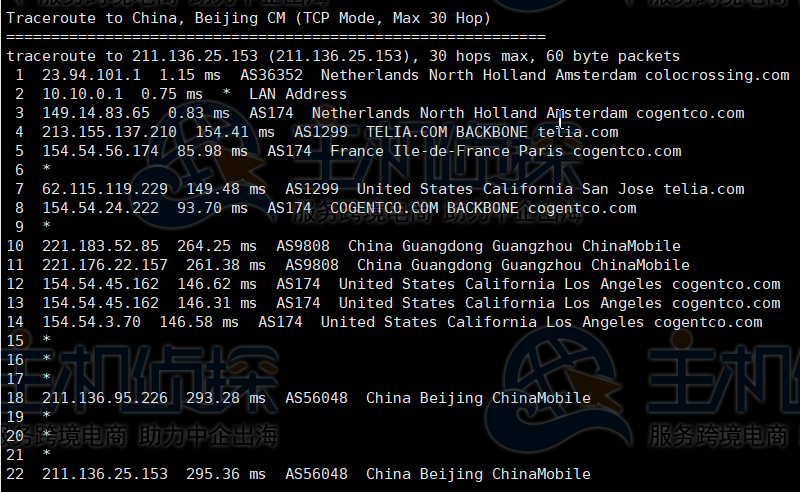Click the asterisk on hop 15
This screenshot has width=800, height=492.
point(46,340)
